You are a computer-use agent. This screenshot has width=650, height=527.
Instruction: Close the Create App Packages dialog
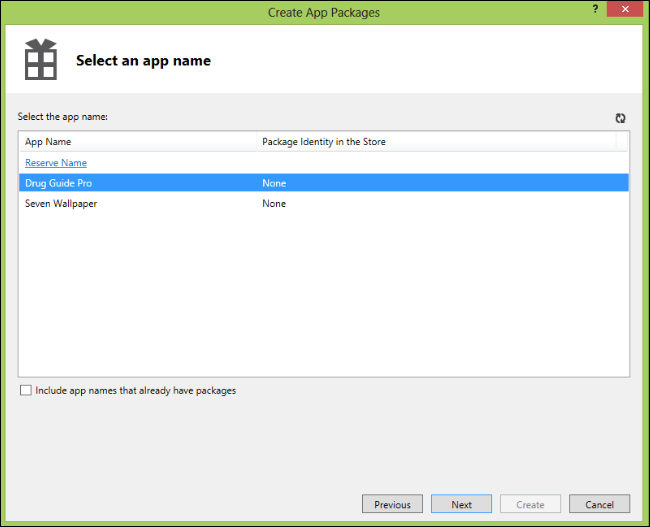624,9
